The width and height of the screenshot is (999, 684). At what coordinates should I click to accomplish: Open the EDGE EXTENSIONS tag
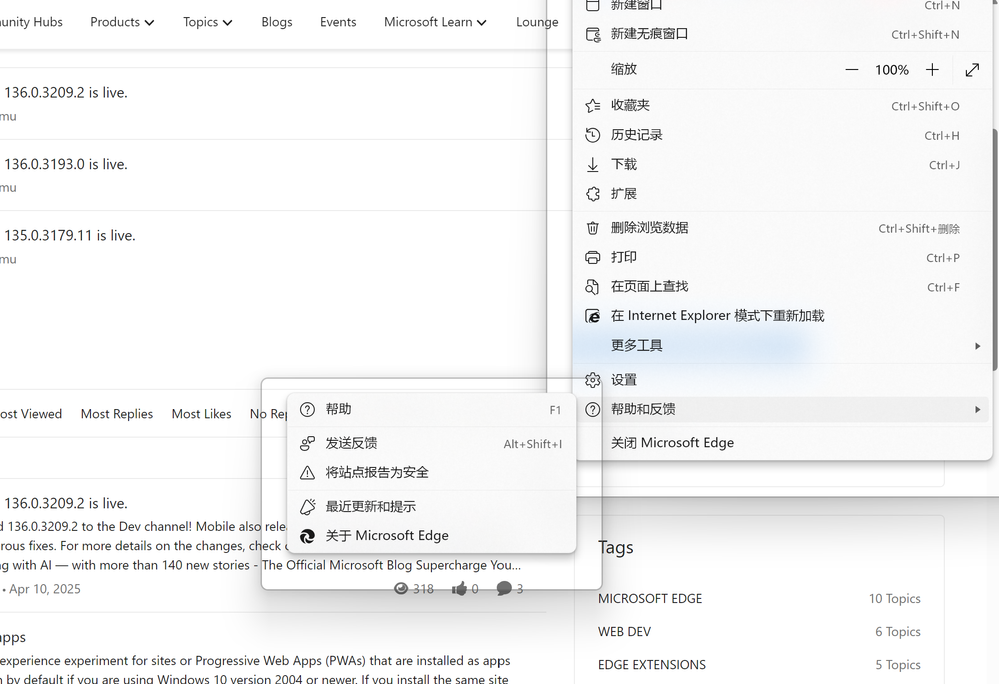[x=652, y=665]
